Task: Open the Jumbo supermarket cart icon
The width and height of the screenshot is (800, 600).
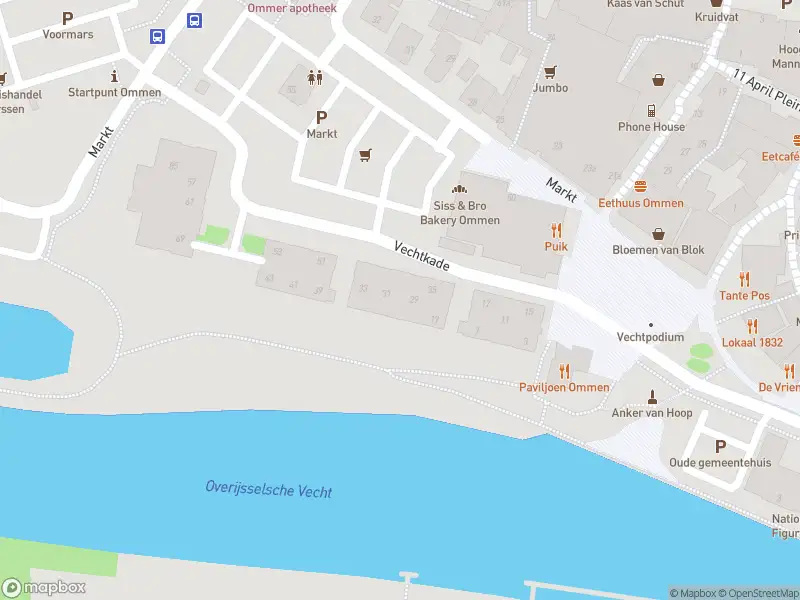Action: (549, 72)
